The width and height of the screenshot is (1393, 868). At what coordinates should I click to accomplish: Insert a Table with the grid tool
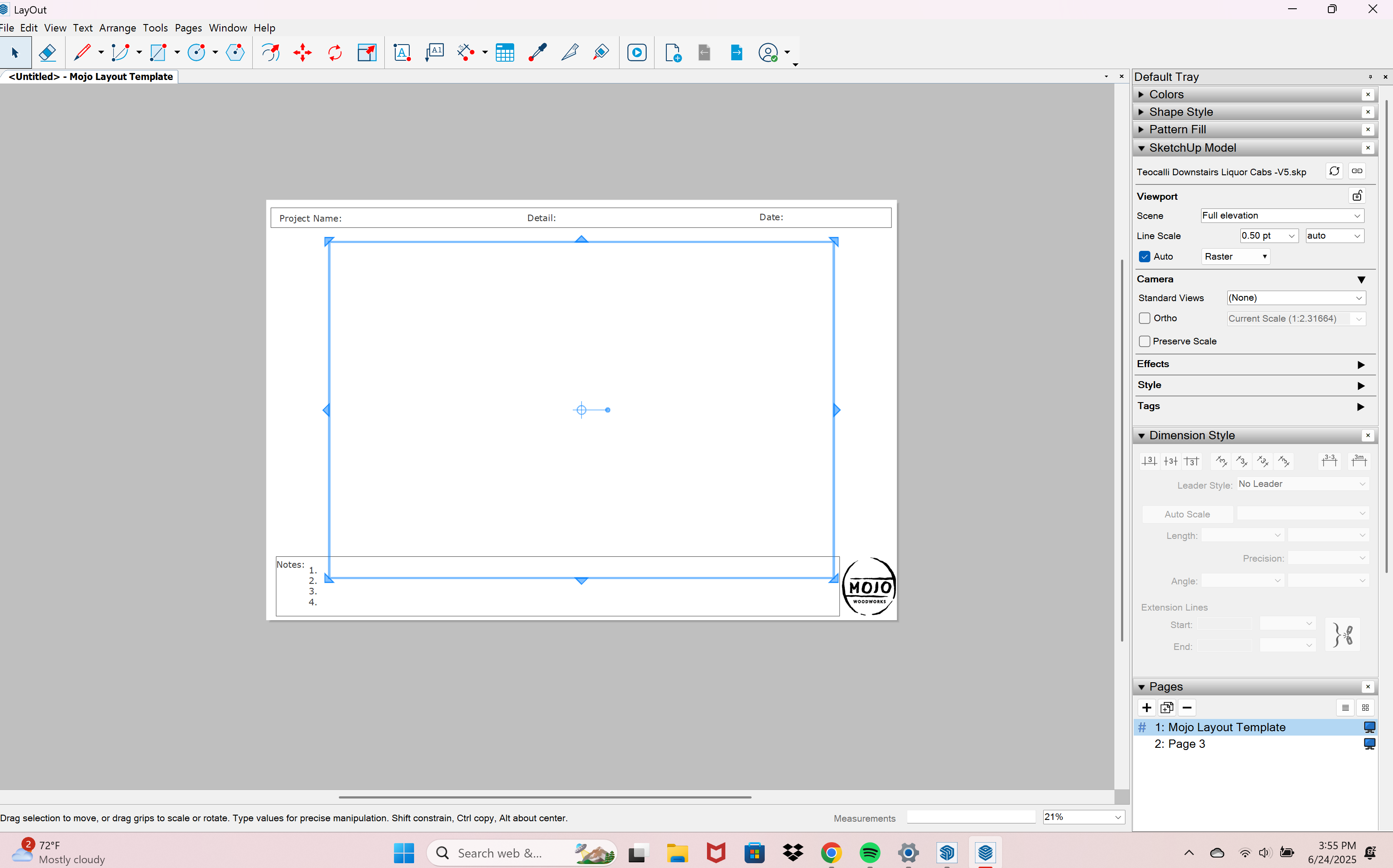(505, 53)
